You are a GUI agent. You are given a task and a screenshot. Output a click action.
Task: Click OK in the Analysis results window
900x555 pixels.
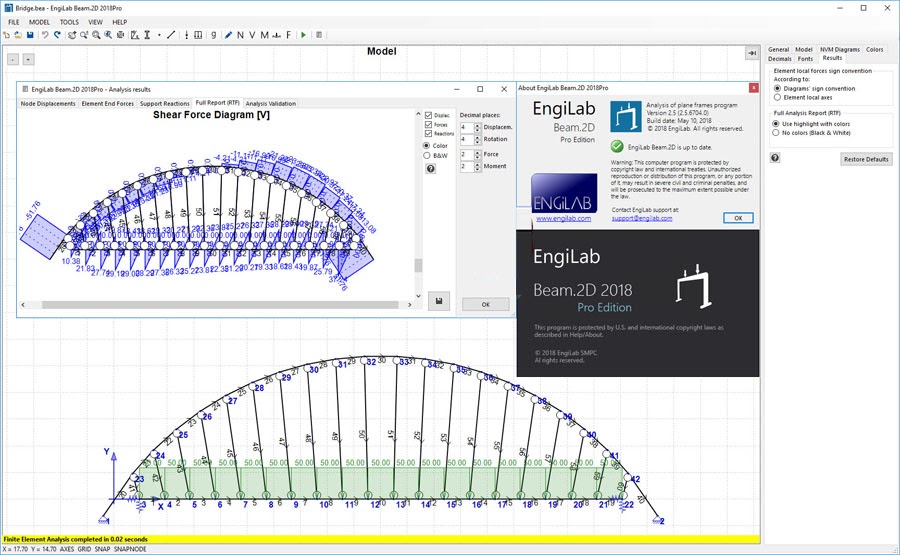pos(486,305)
